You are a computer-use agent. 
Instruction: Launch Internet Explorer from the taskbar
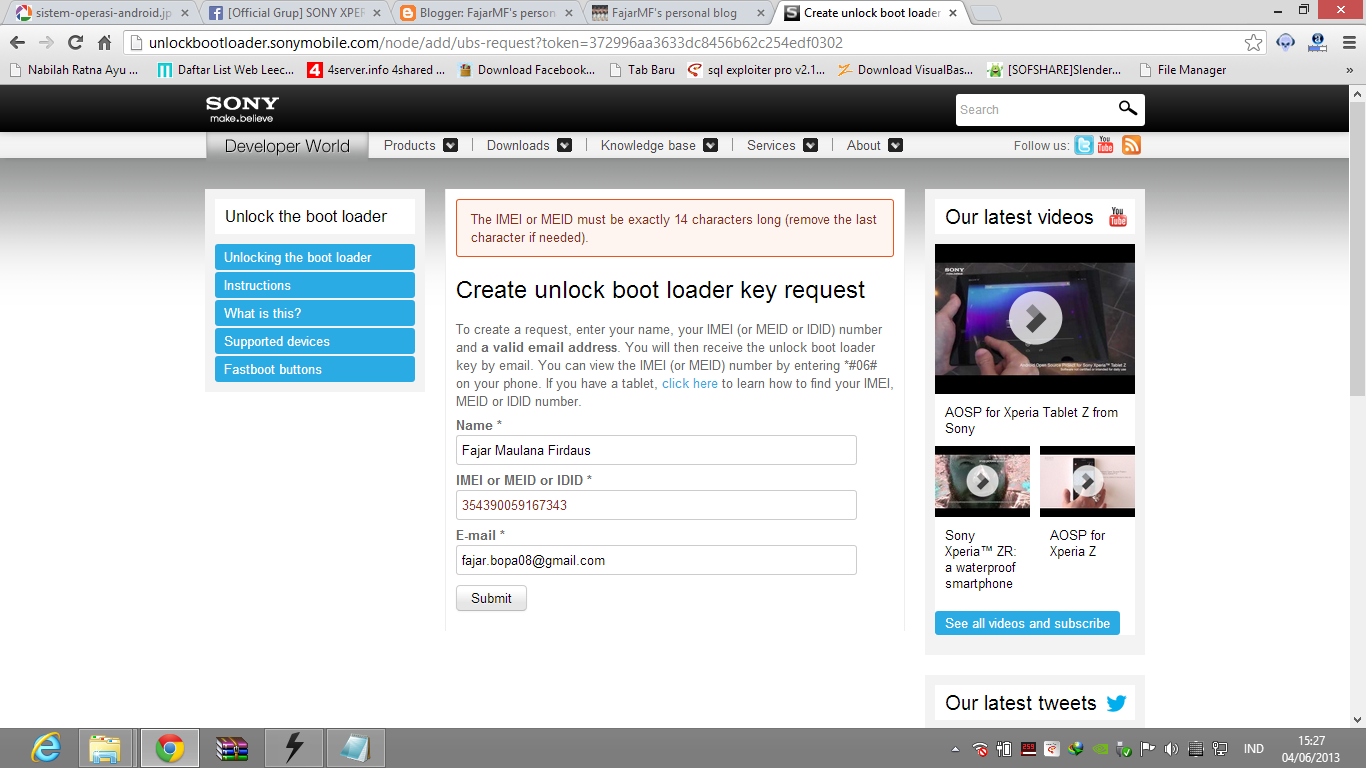(x=45, y=748)
